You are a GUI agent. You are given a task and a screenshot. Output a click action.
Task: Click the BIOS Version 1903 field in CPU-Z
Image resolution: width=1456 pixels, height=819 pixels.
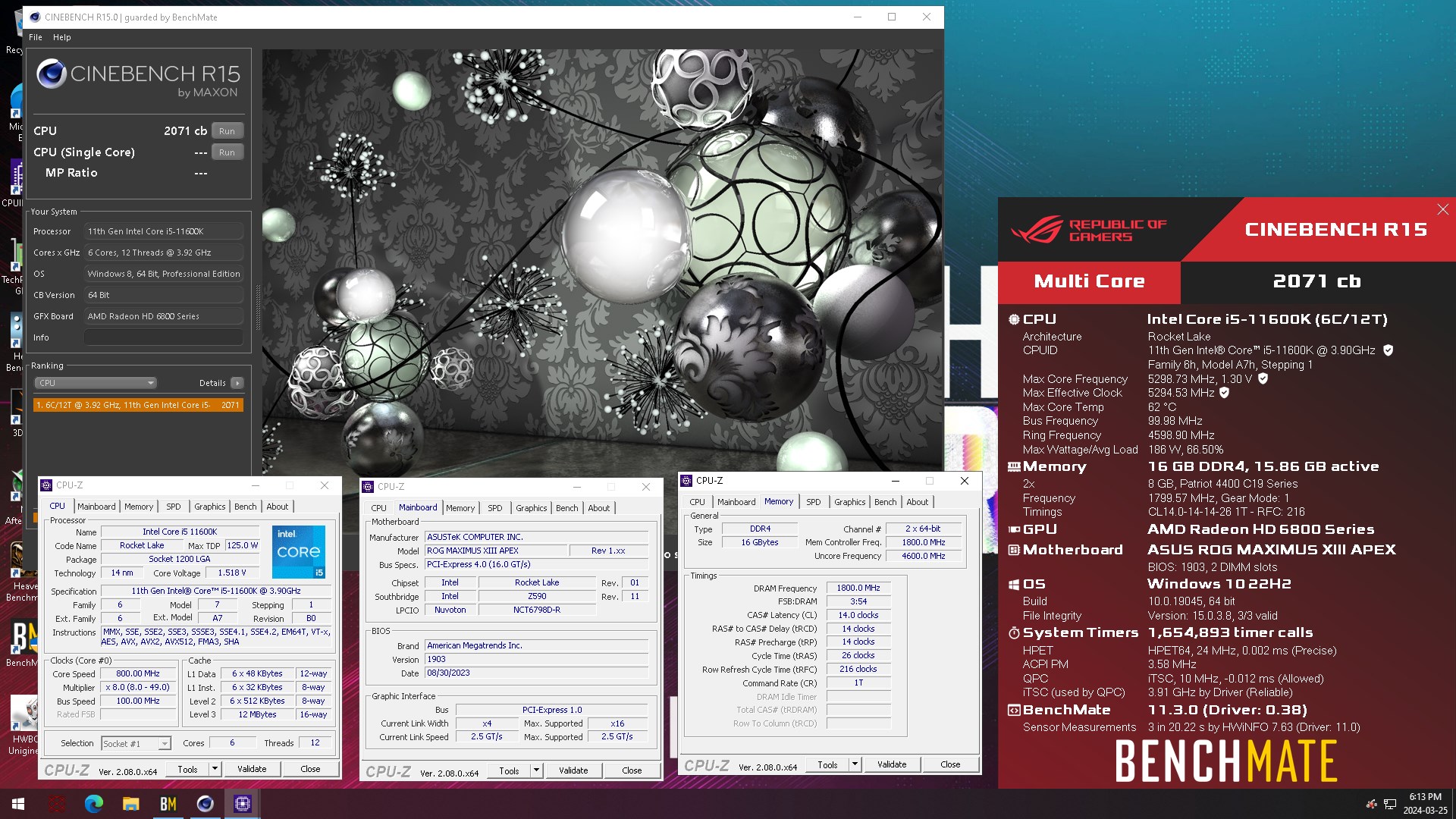pos(536,660)
